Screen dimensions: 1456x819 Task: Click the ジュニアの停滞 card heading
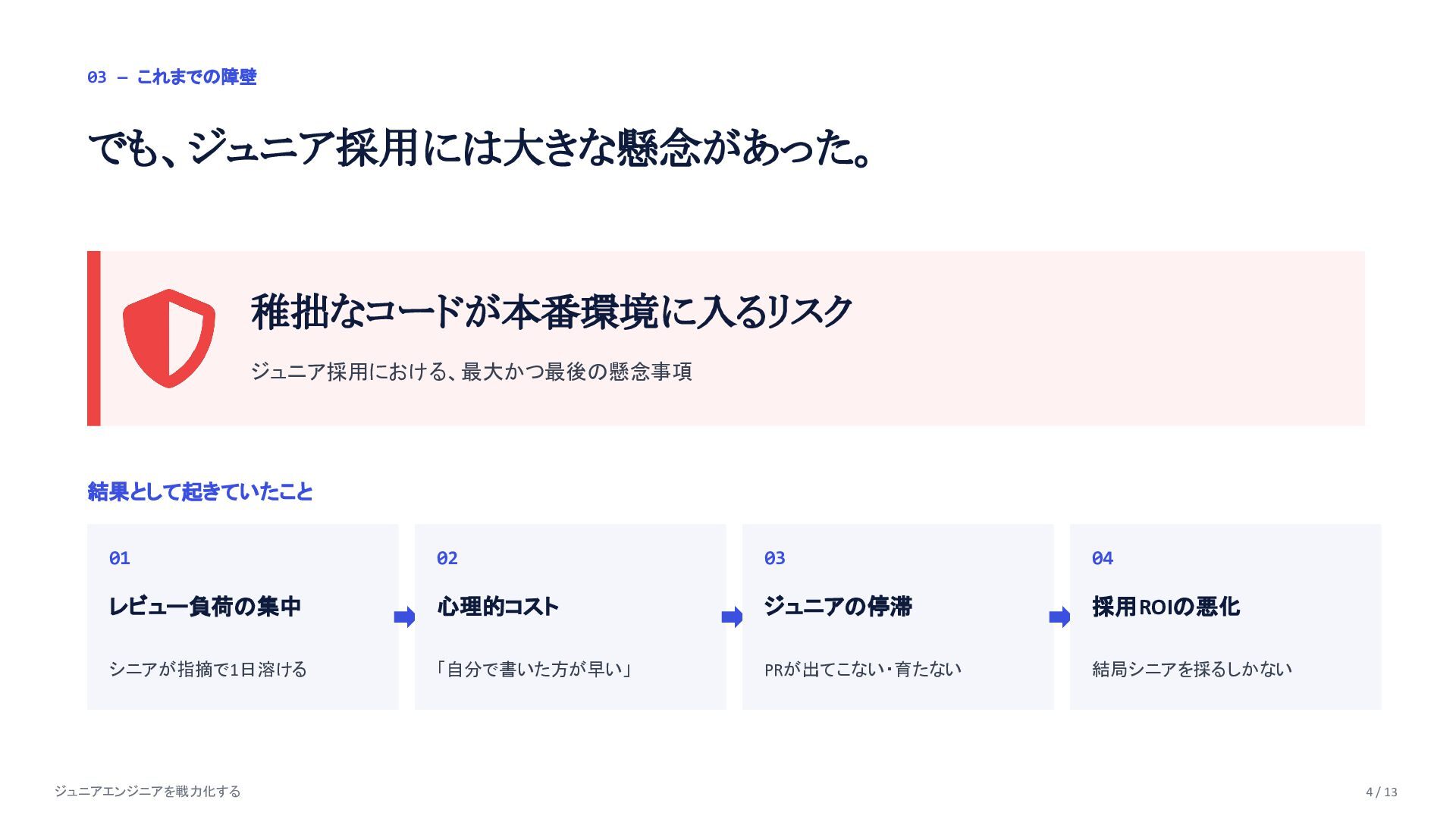[838, 607]
